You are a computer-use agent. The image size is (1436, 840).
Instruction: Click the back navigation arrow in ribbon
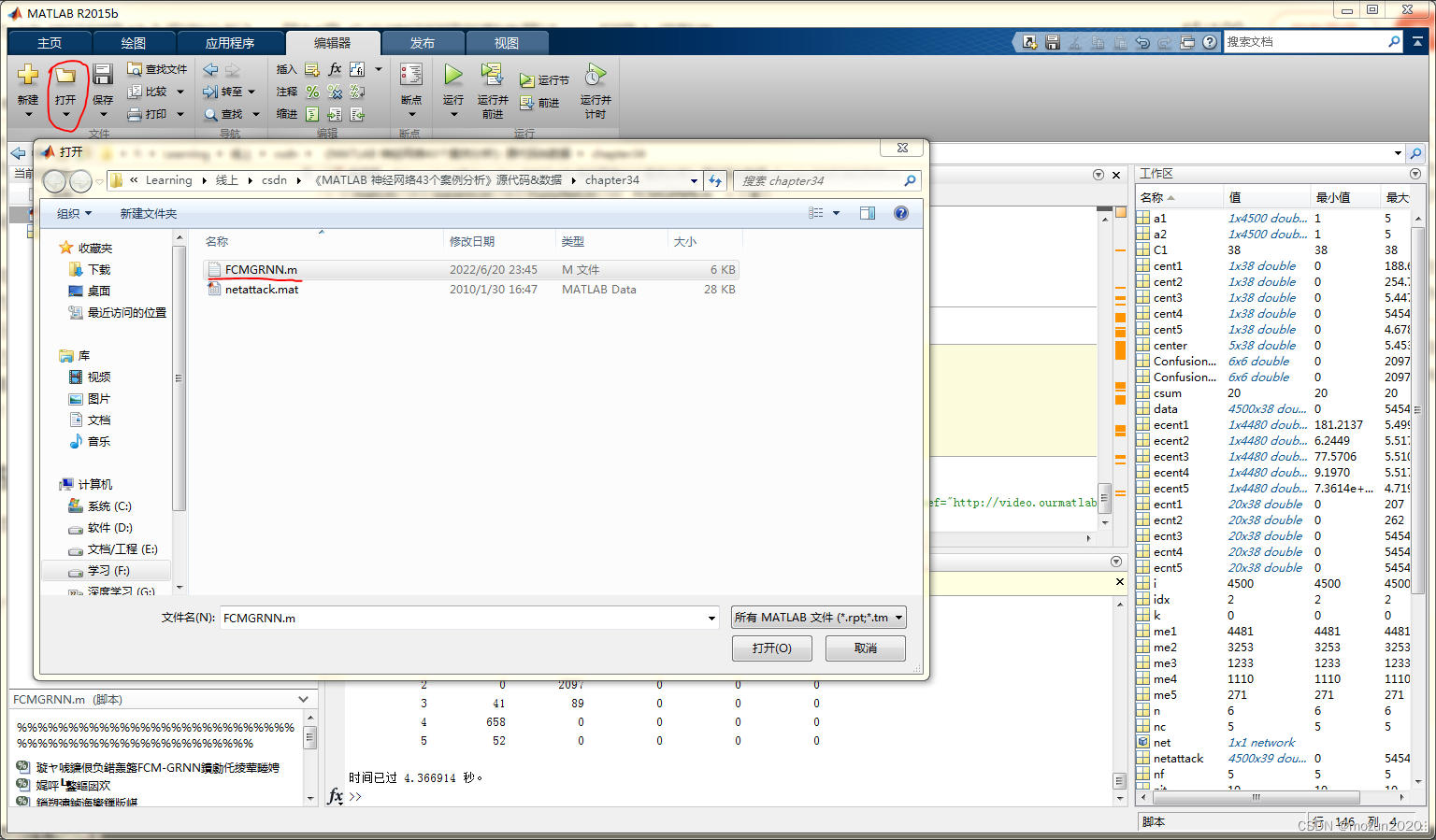pos(210,70)
